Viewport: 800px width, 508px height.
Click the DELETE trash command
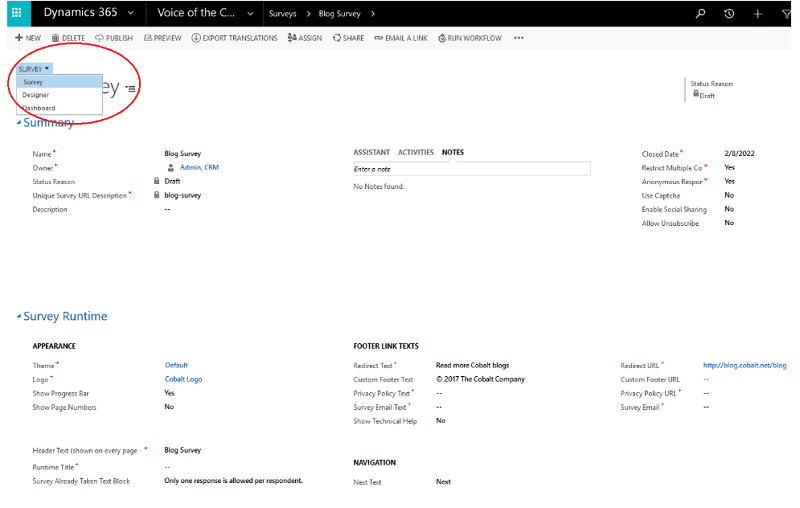[x=68, y=38]
